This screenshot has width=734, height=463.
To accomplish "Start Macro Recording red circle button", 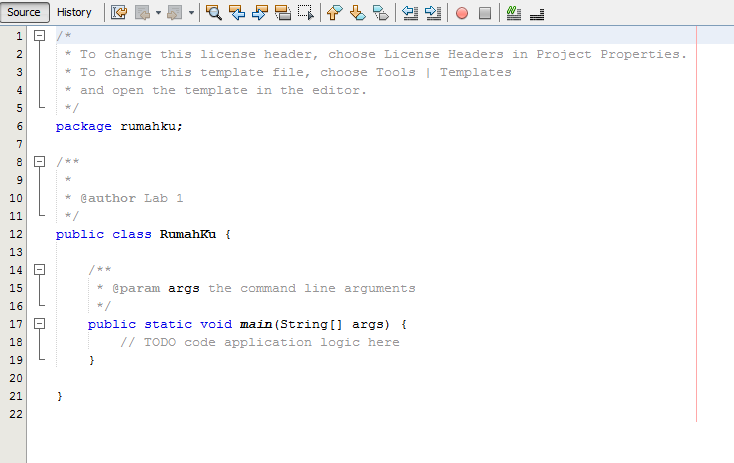I will click(x=462, y=13).
